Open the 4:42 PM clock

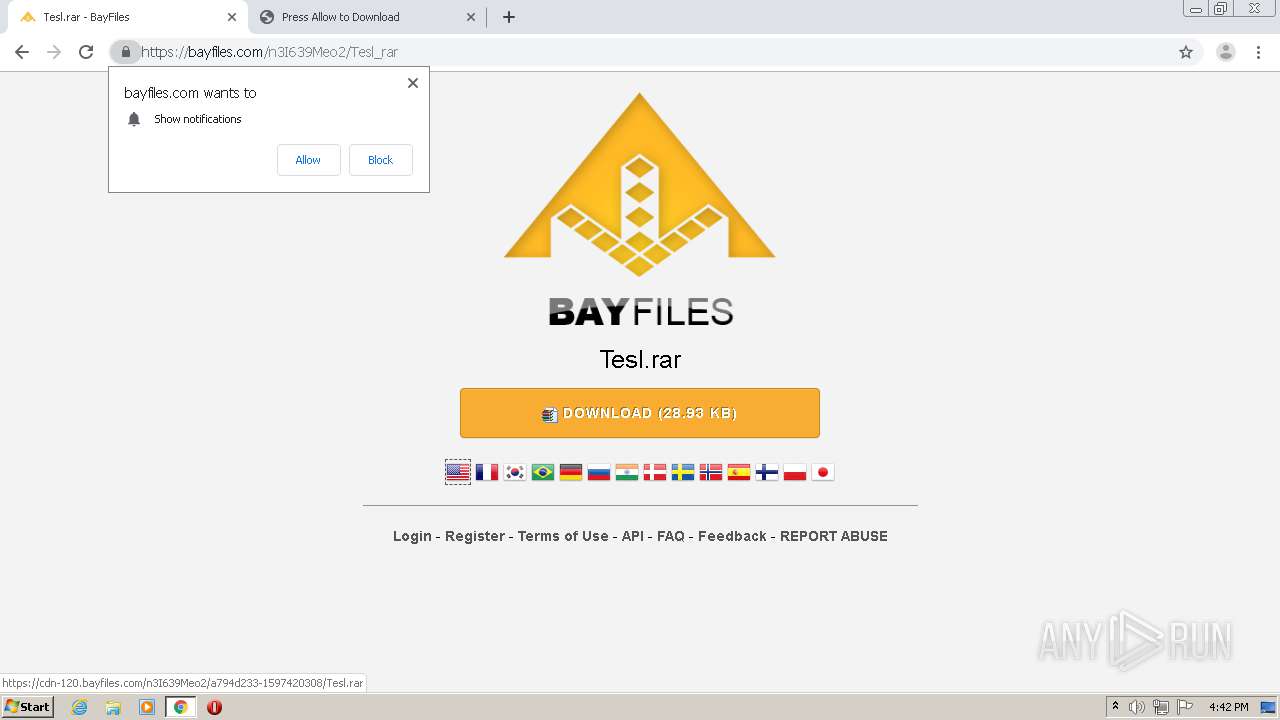(x=1228, y=707)
